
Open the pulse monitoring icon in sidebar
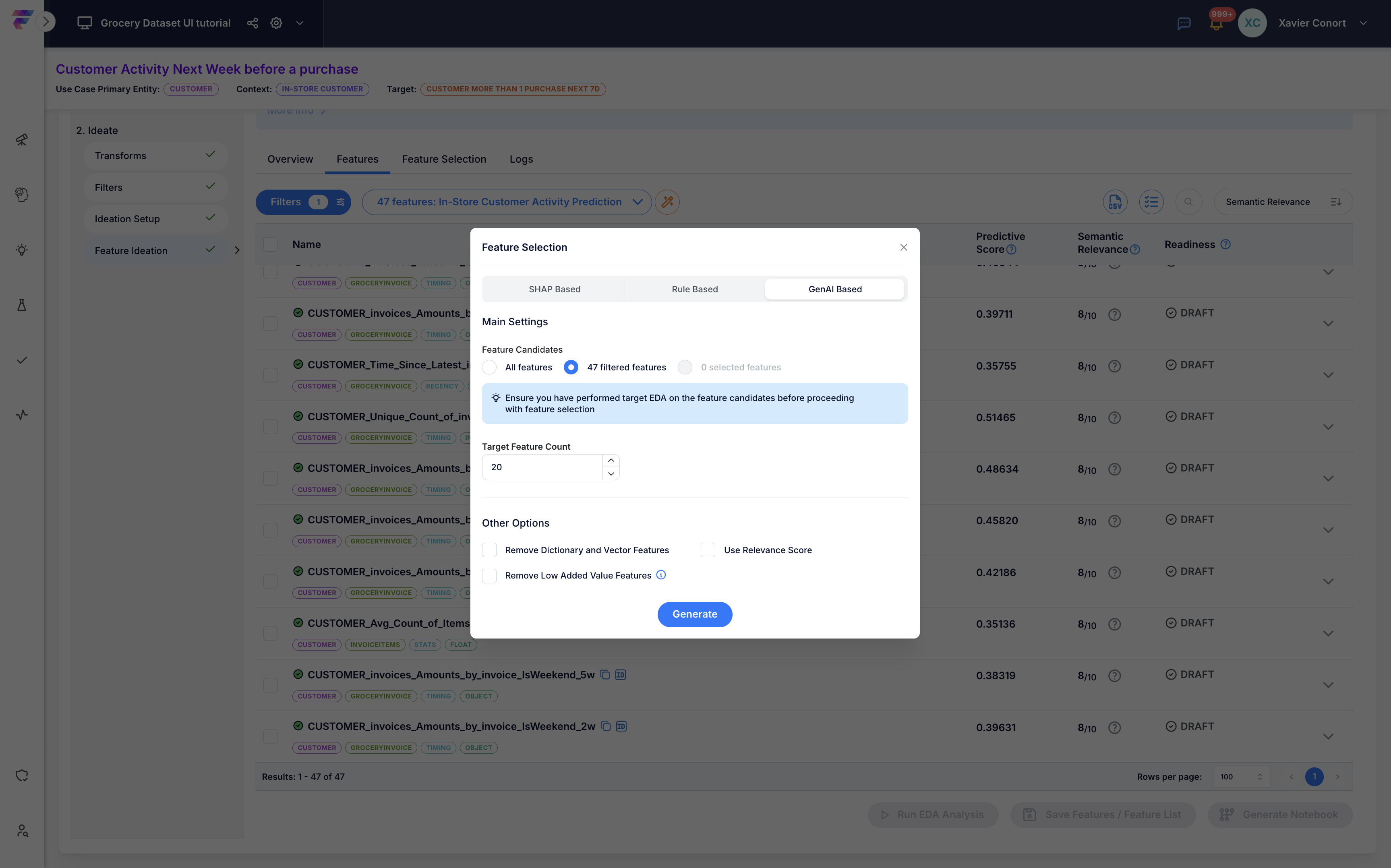point(22,415)
